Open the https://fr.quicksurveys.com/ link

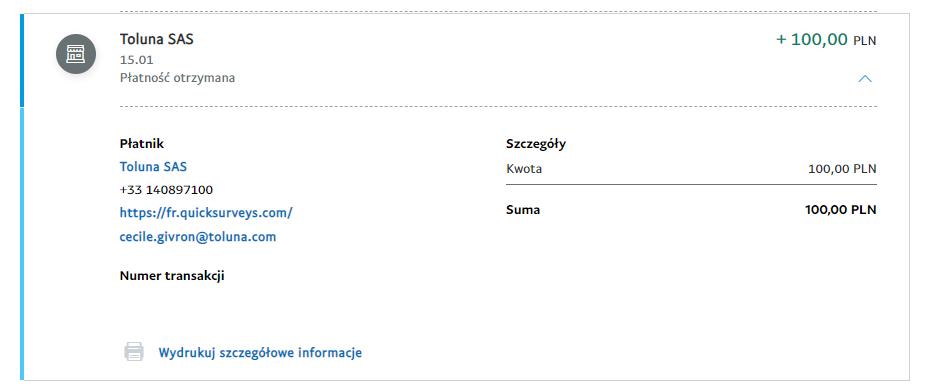point(206,212)
